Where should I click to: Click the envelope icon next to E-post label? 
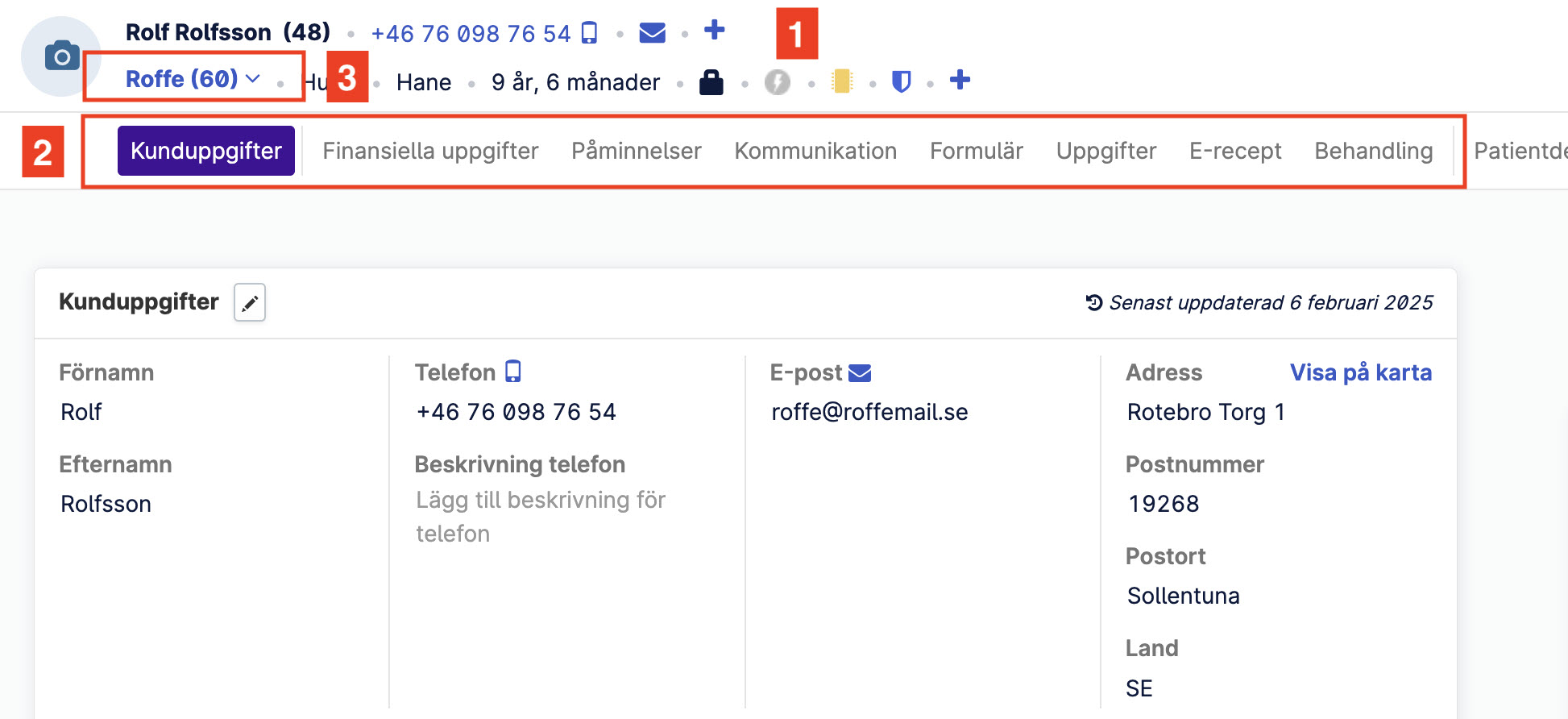860,372
